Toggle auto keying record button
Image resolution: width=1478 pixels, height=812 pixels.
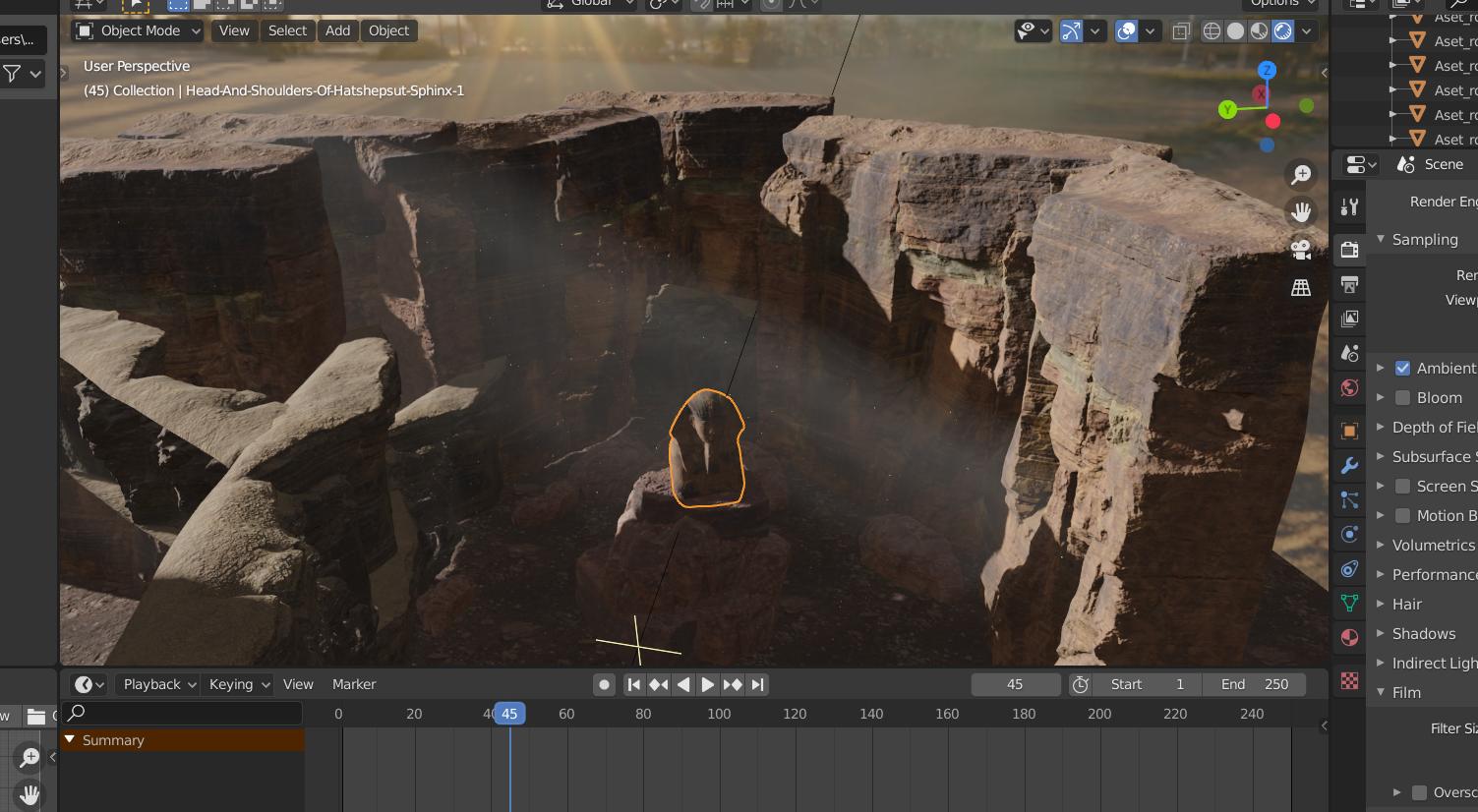click(605, 684)
